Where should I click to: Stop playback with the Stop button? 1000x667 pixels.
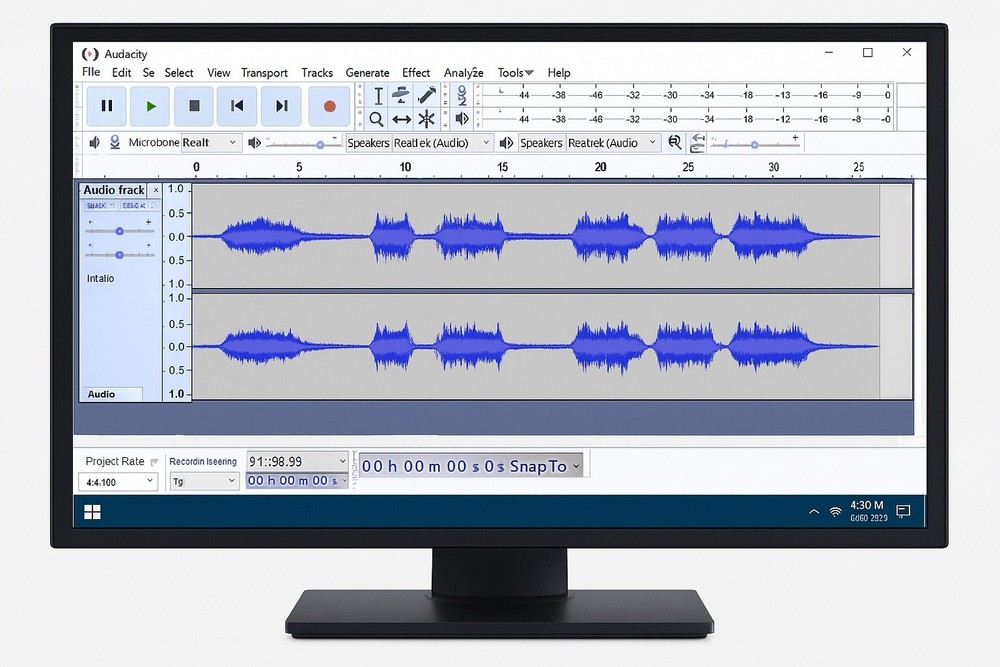194,106
